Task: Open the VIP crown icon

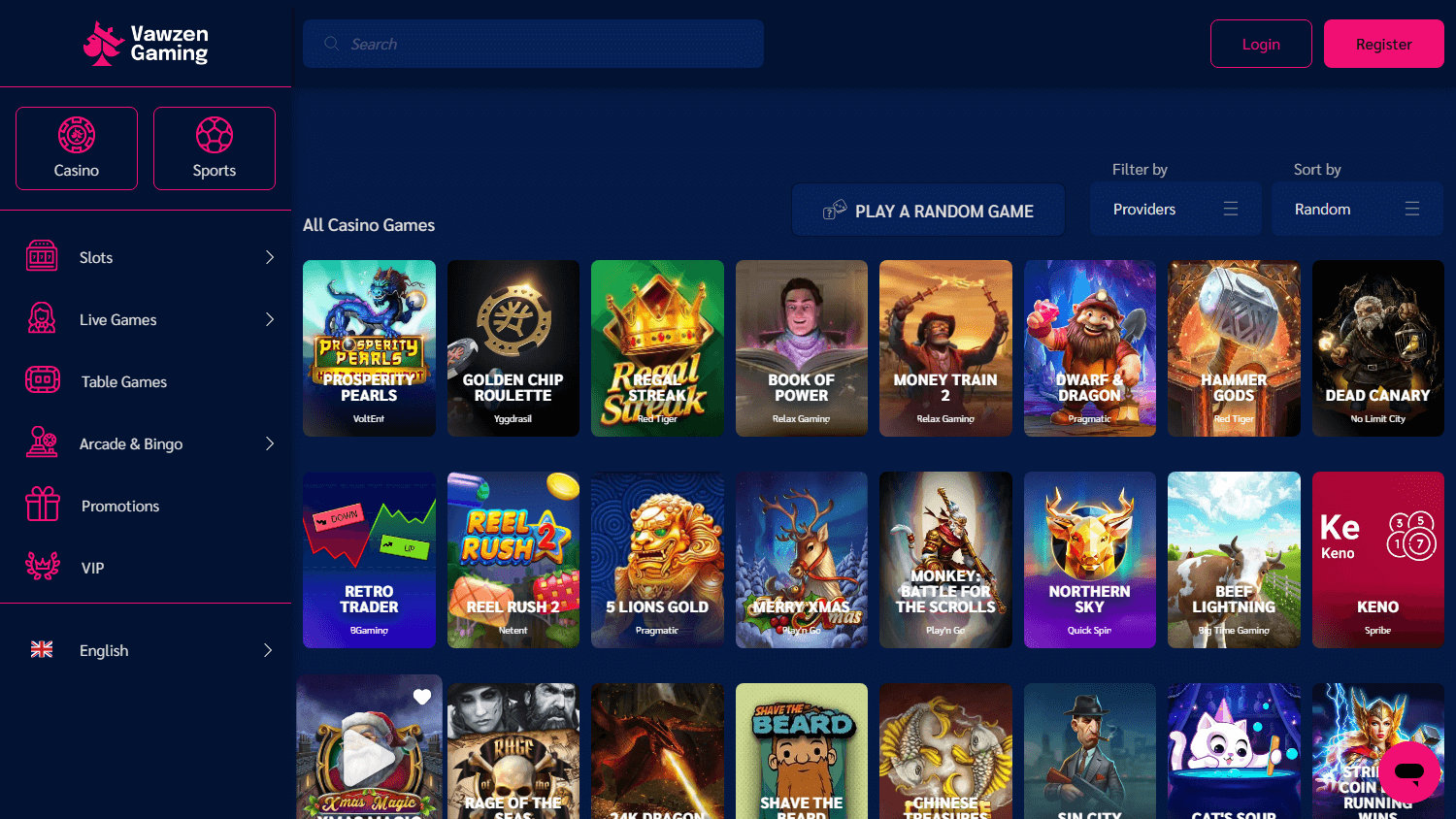Action: pos(42,567)
